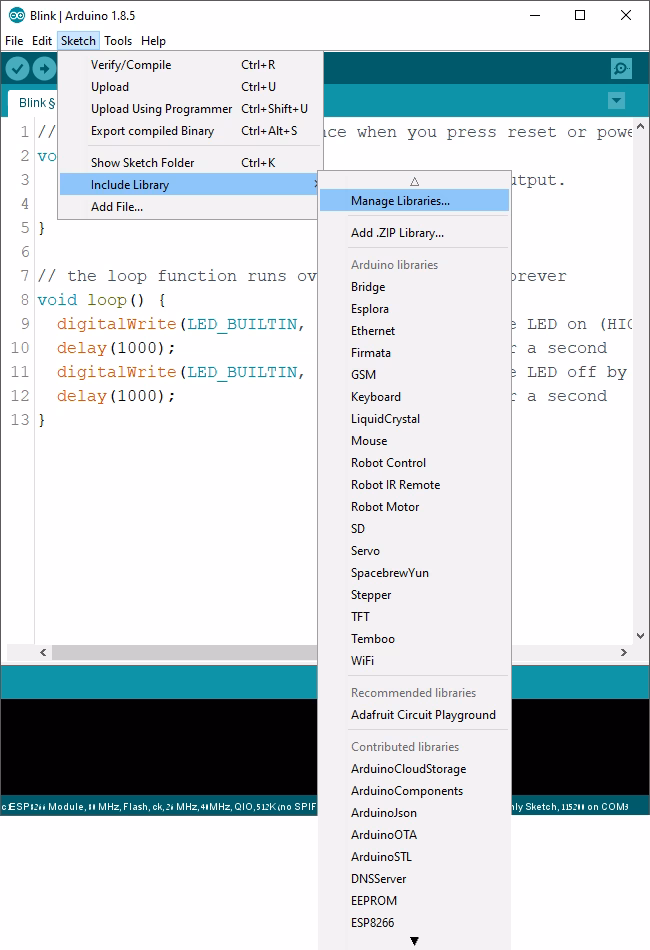Maximize the Arduino window
Viewport: 650px width, 950px height.
pyautogui.click(x=580, y=15)
